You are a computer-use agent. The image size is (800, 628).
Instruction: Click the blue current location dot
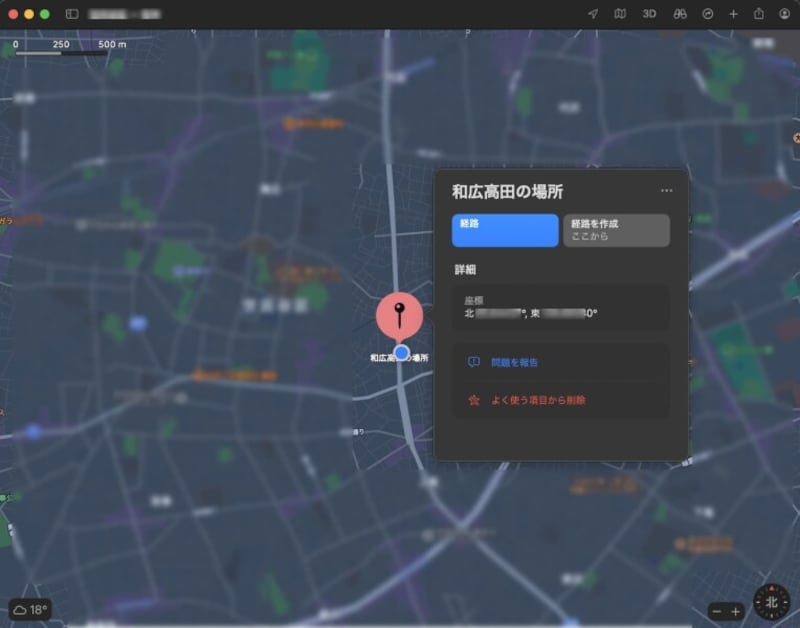coord(402,353)
